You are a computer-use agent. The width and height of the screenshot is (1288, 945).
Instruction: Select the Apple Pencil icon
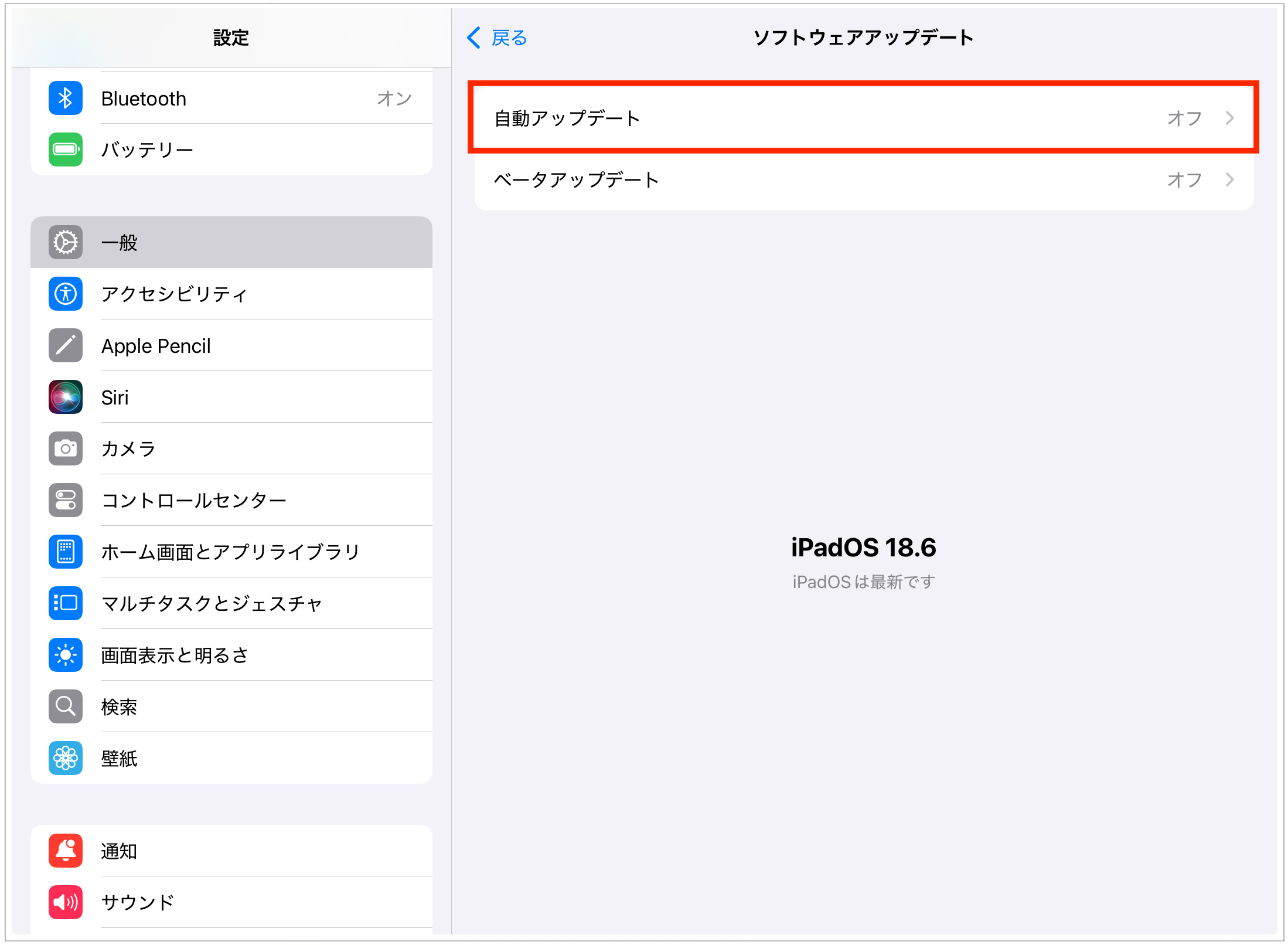click(65, 345)
